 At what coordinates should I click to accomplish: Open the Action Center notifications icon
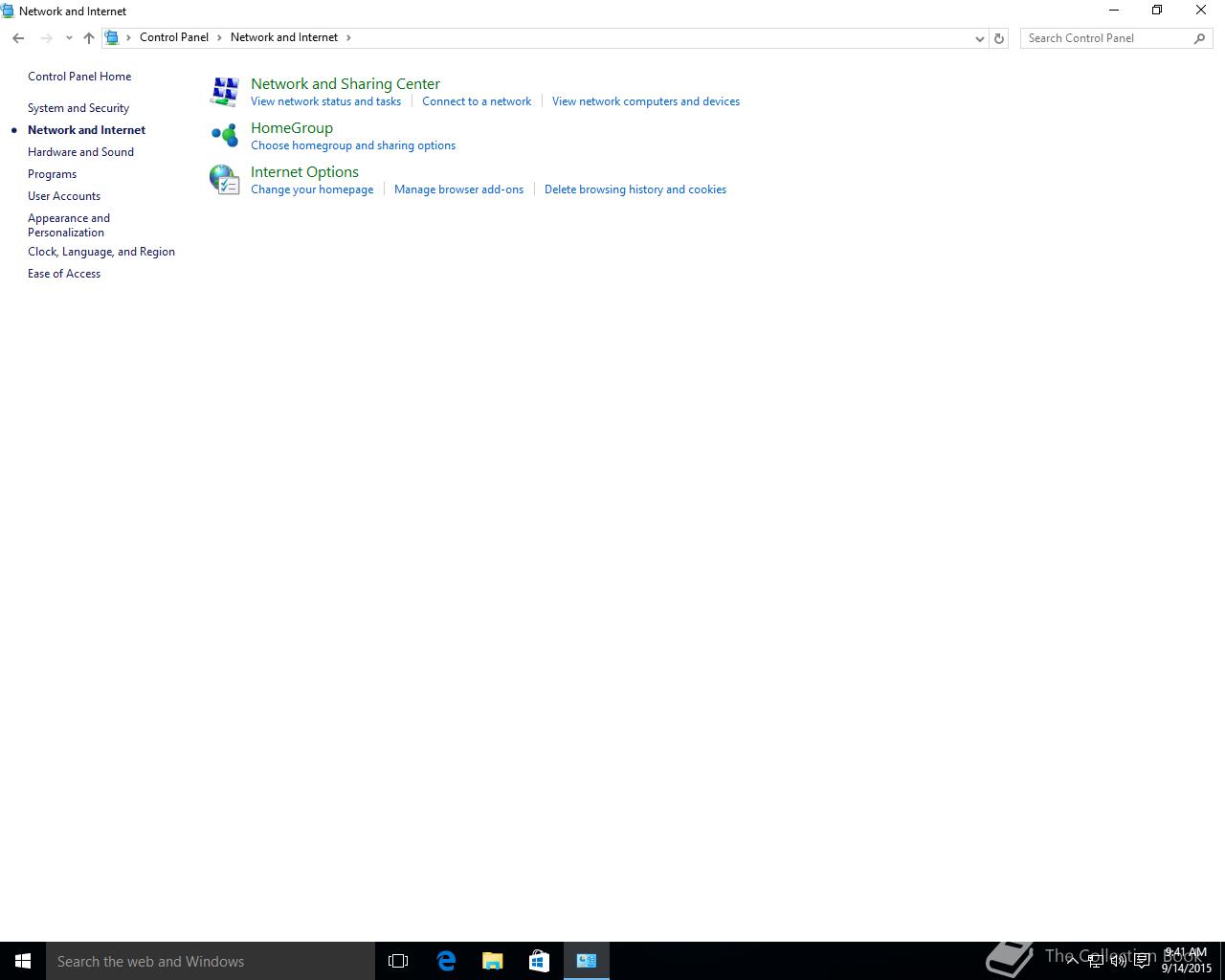[x=1142, y=961]
